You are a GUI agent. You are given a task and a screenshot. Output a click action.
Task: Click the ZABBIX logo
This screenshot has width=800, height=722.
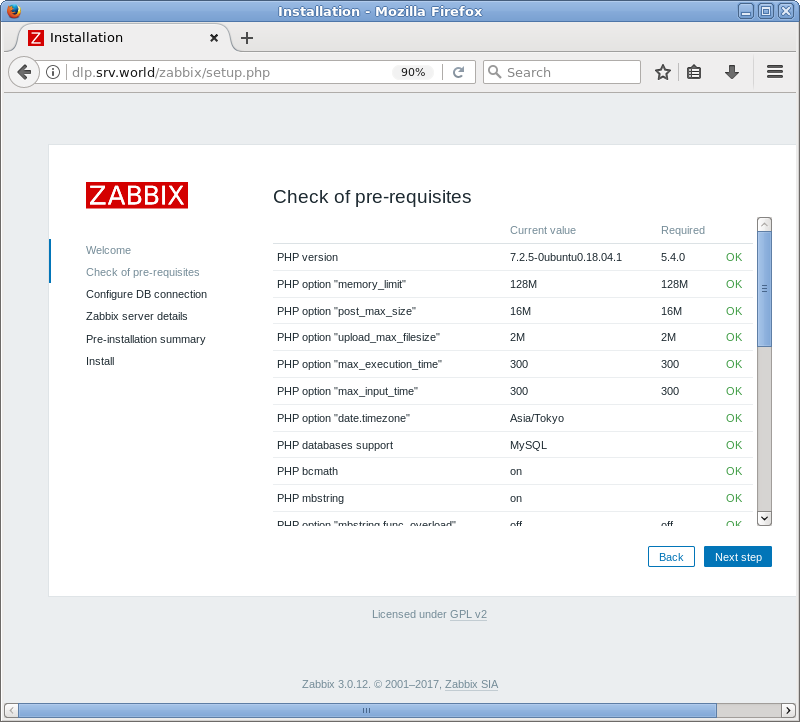(137, 195)
